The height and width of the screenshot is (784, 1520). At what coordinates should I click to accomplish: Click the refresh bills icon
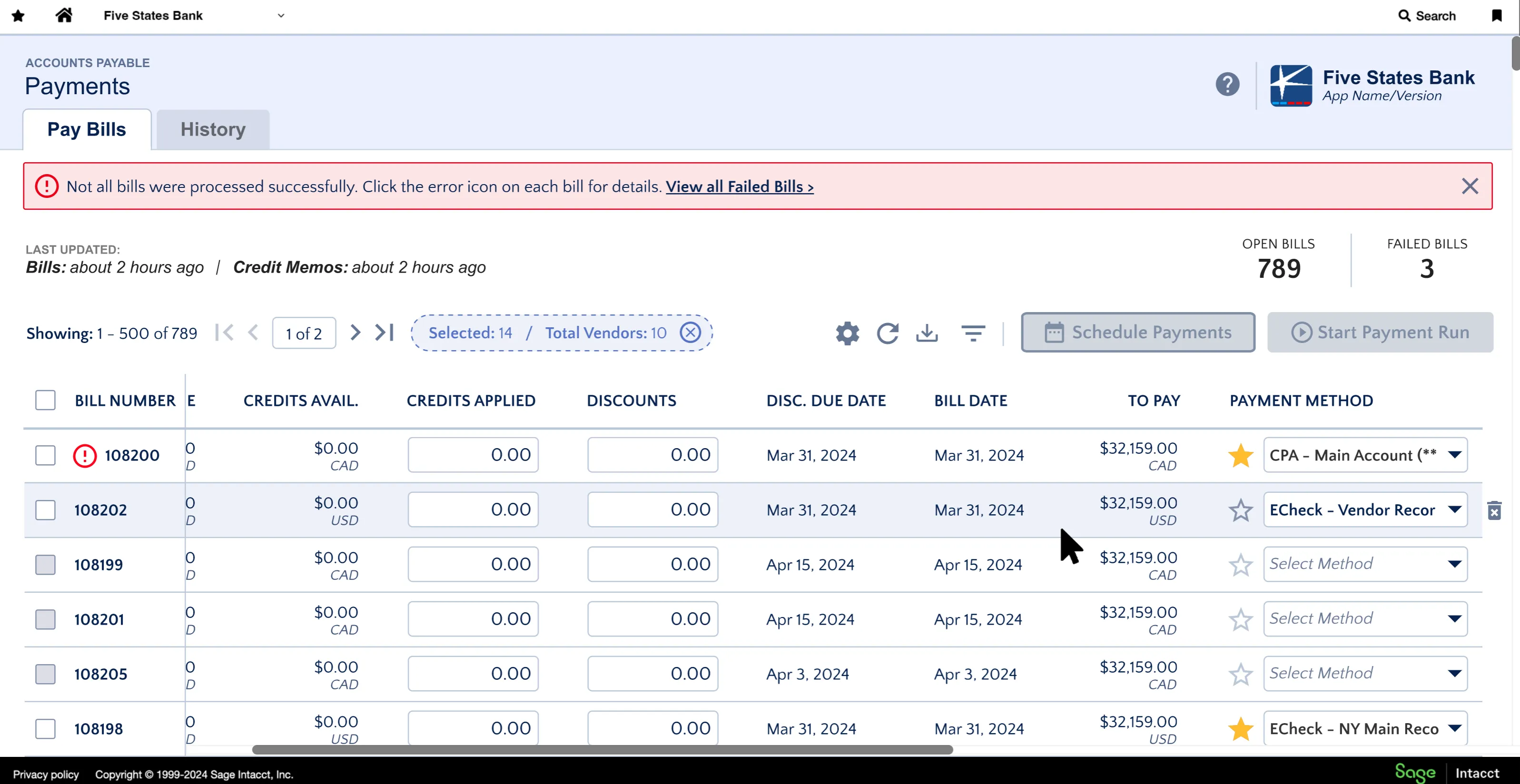pos(888,333)
